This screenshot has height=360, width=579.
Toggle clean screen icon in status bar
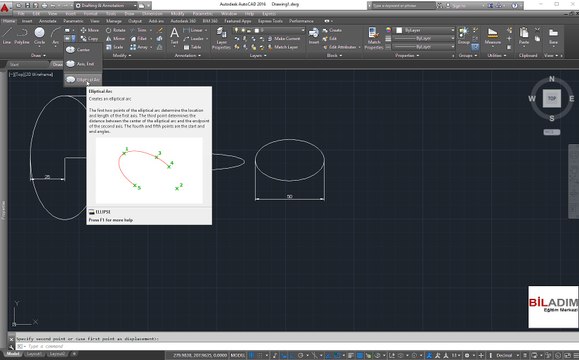[568, 355]
